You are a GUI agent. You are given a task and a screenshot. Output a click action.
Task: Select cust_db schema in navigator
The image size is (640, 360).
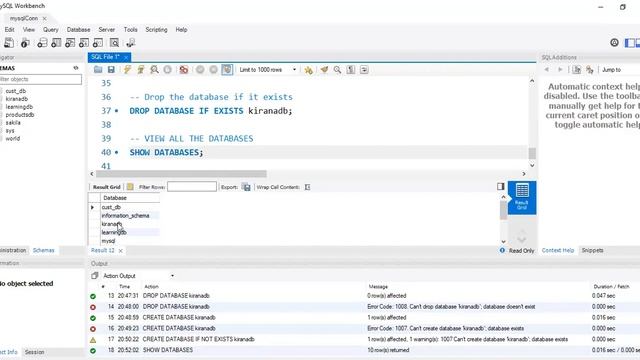[16, 91]
